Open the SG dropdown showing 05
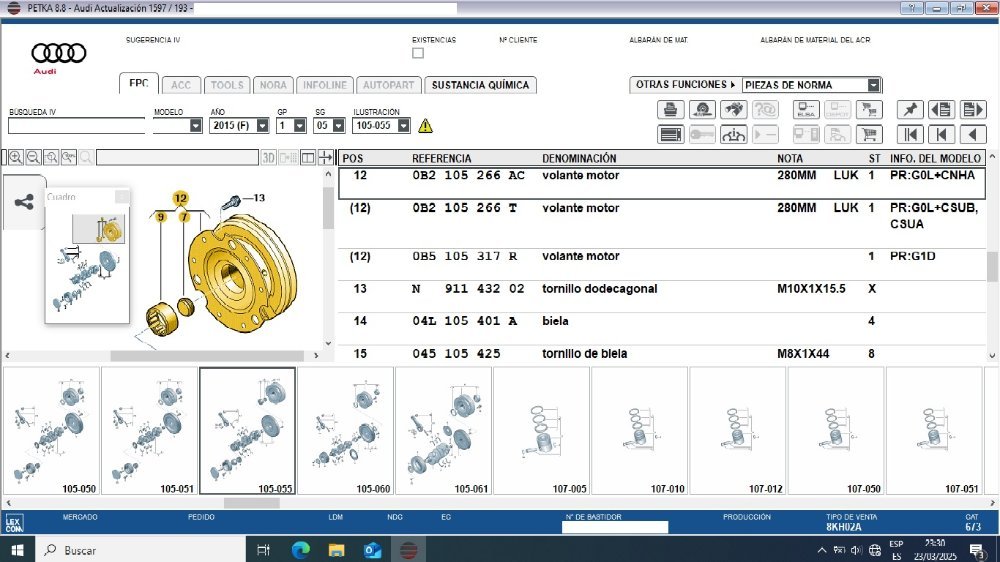This screenshot has width=1000, height=562. point(339,126)
